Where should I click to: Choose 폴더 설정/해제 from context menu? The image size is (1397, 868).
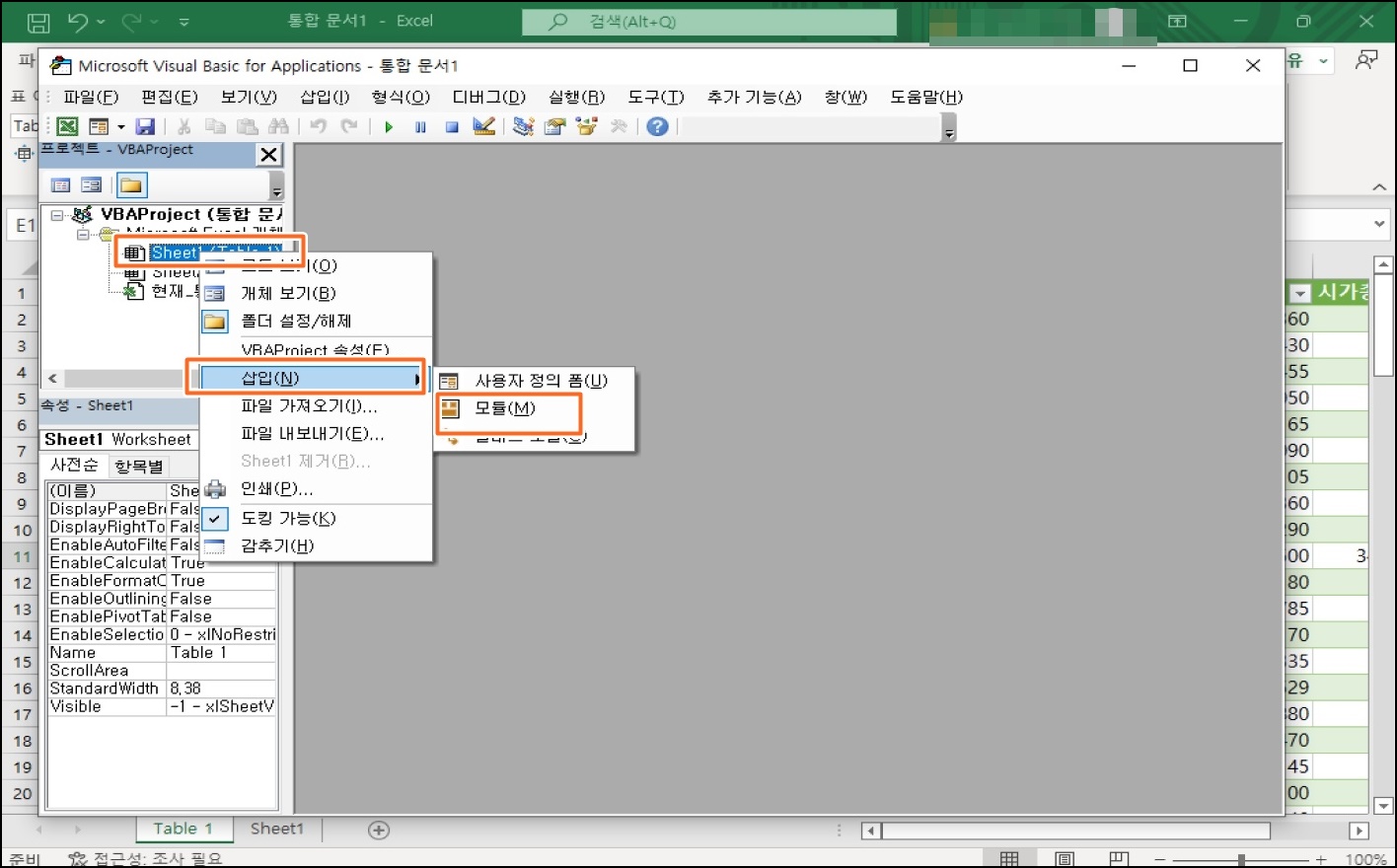tap(316, 321)
